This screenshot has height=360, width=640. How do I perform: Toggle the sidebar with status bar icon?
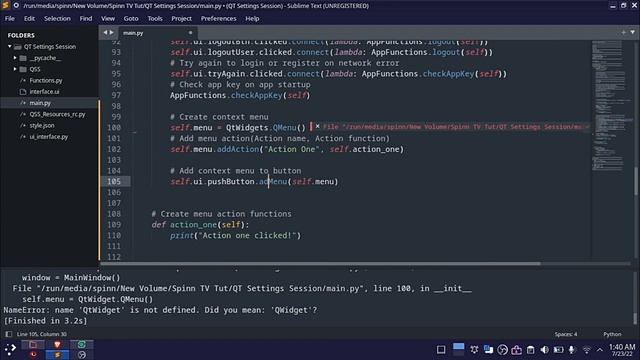tap(9, 334)
